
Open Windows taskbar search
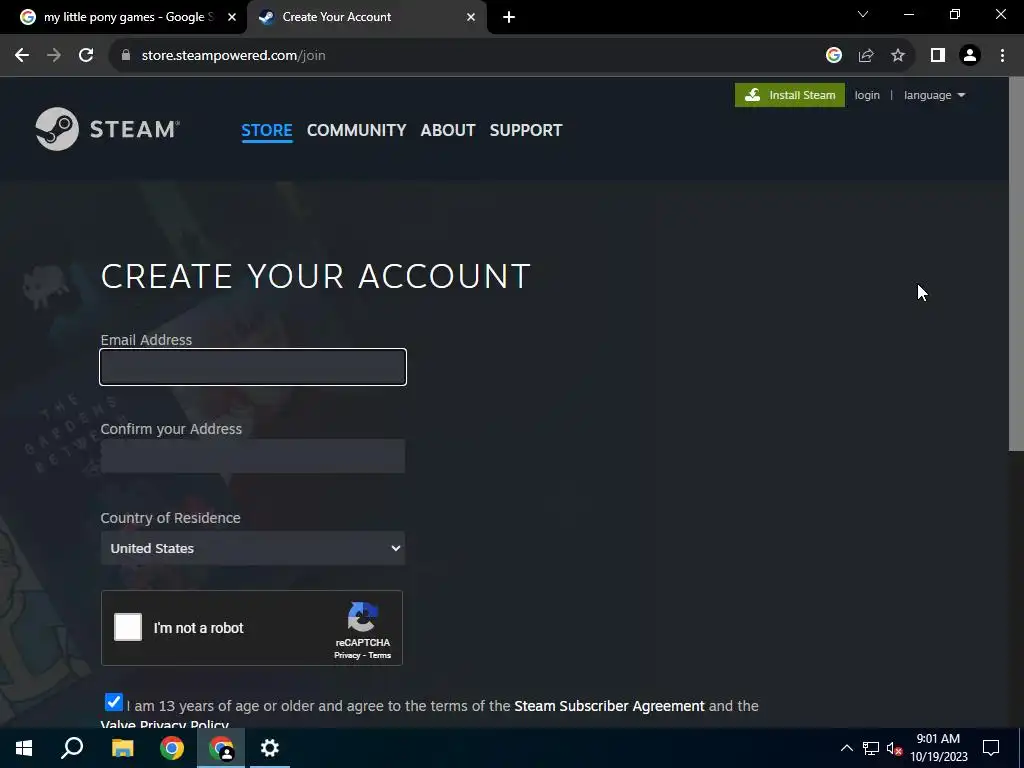pos(72,748)
